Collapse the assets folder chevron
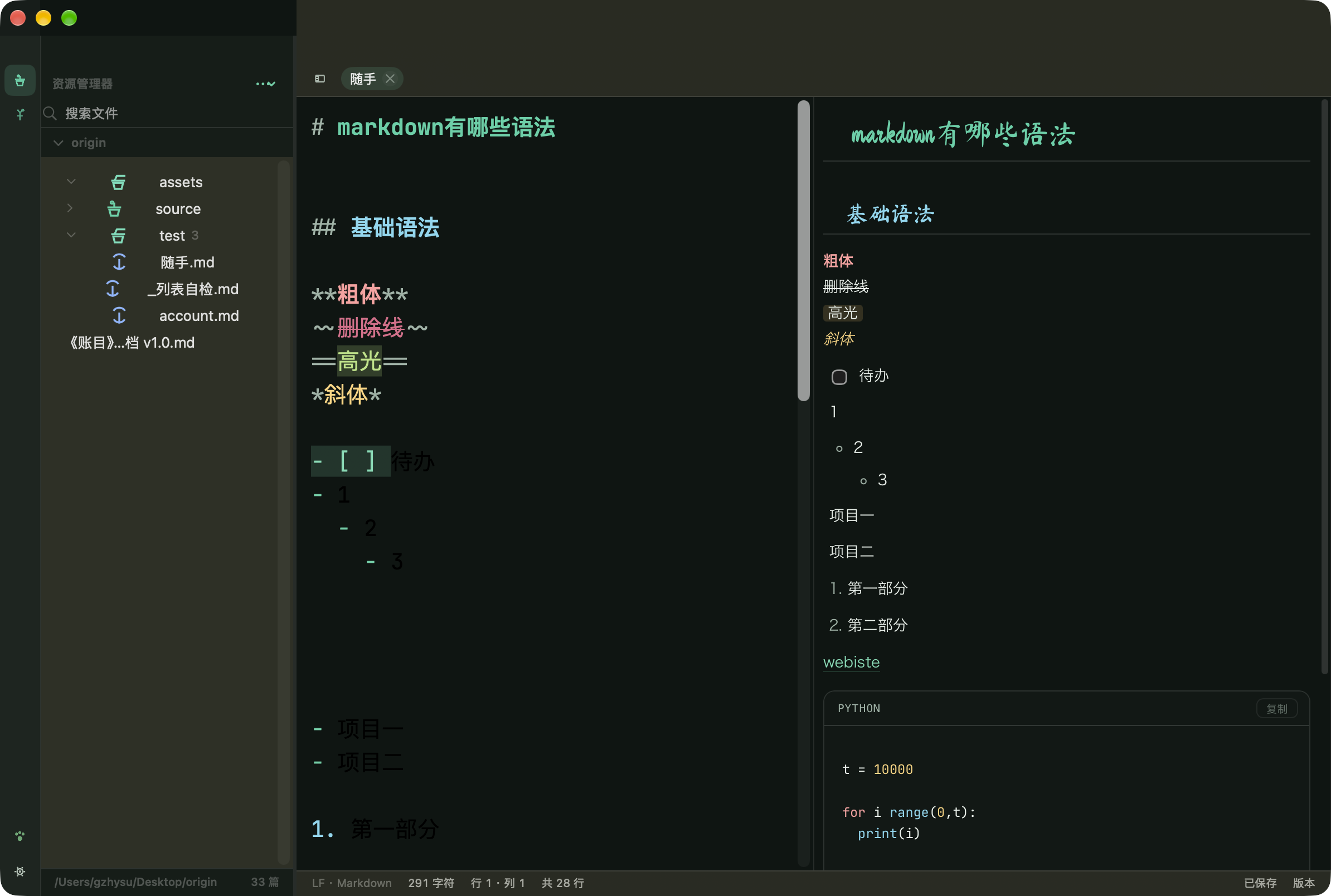 [71, 182]
